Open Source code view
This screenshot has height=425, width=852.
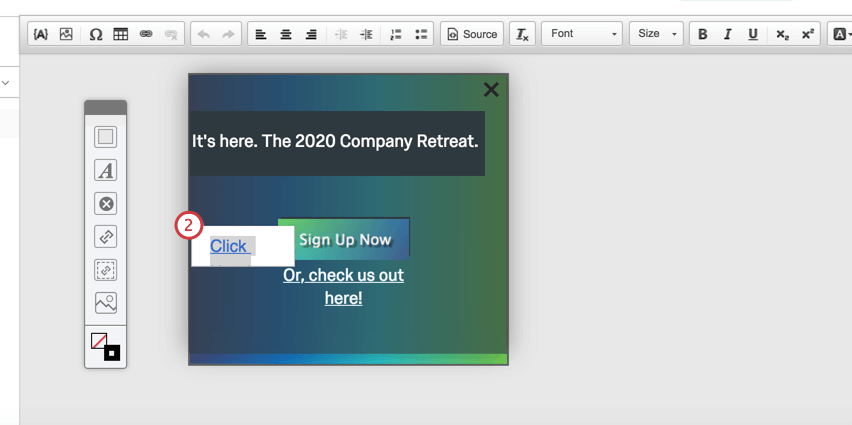(x=472, y=34)
